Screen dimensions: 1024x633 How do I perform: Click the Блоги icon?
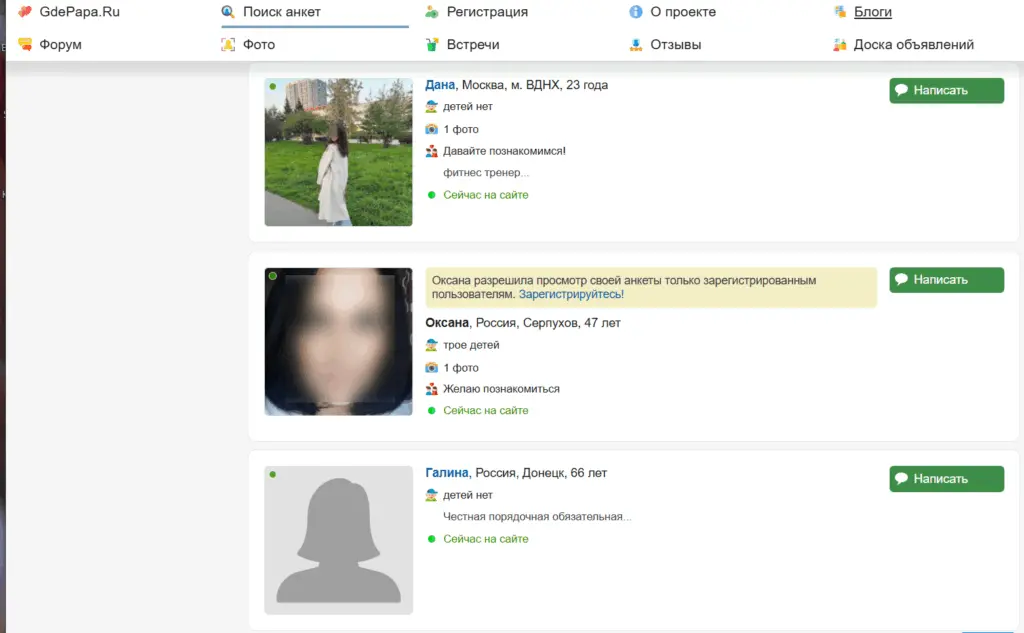(x=839, y=12)
